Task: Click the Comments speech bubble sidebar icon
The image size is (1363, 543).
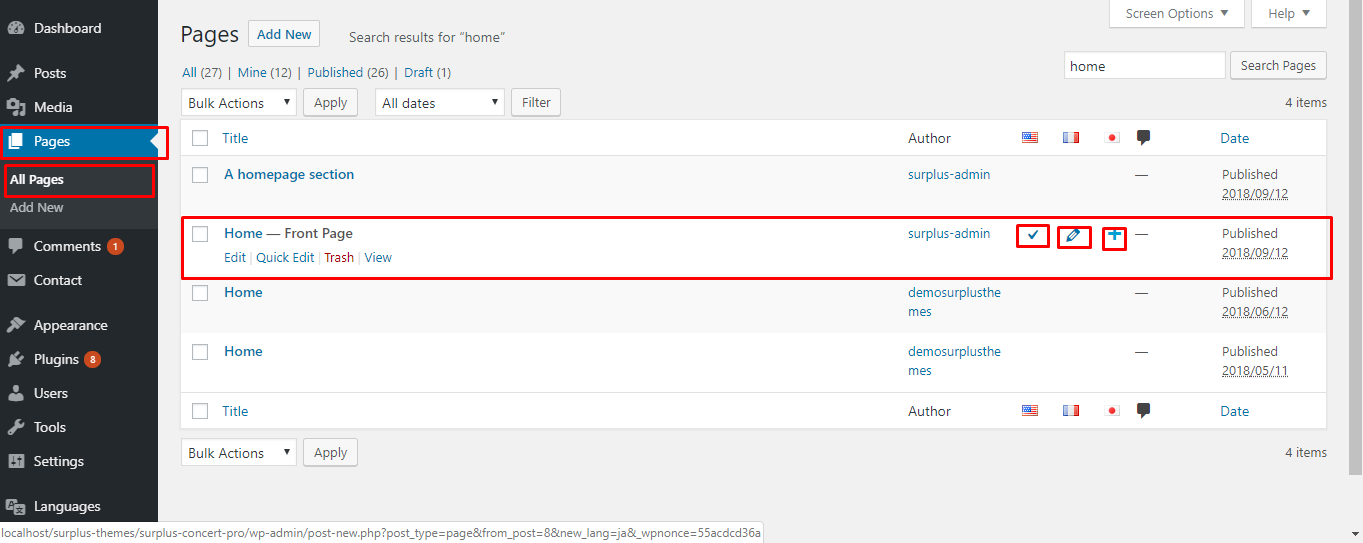Action: click(16, 246)
